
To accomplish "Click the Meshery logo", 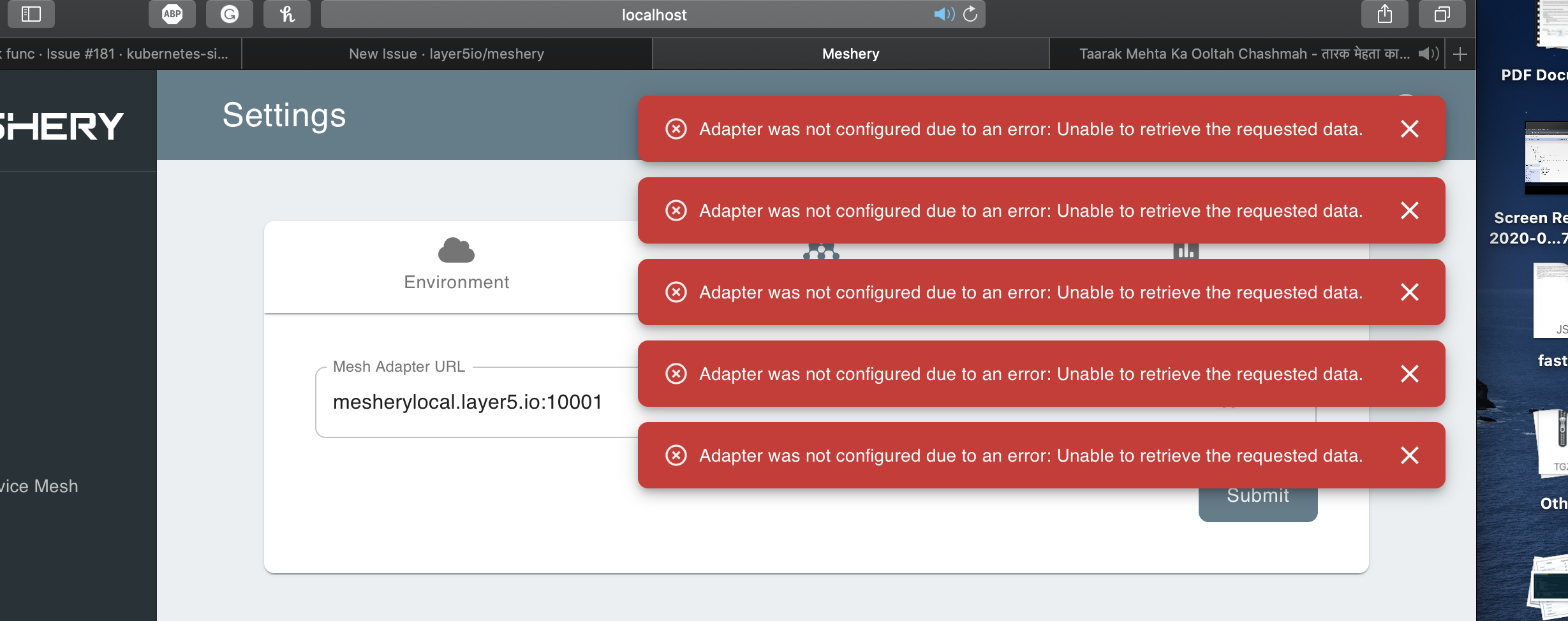I will [62, 126].
